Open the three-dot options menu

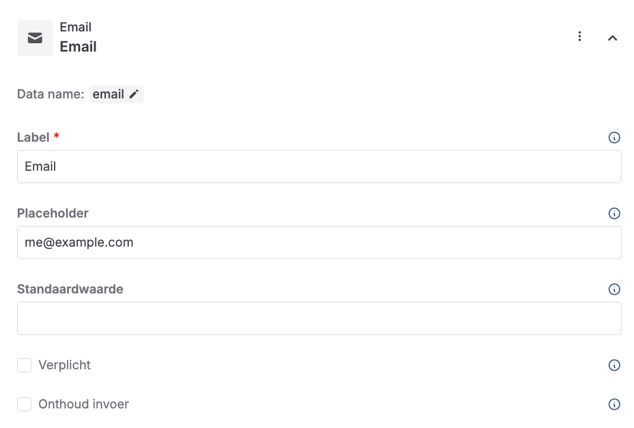point(579,37)
